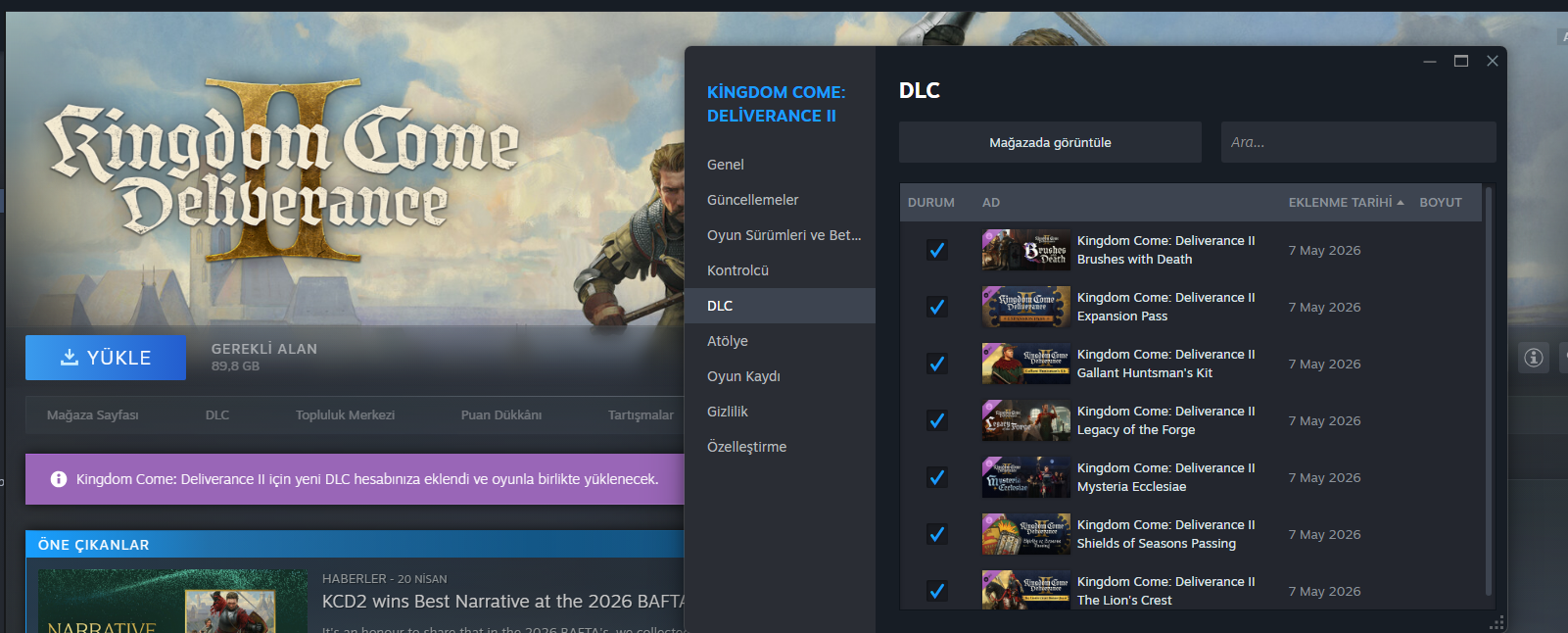This screenshot has width=1568, height=633.
Task: Open Mağaza Sayfası tab on game page
Action: tap(93, 415)
